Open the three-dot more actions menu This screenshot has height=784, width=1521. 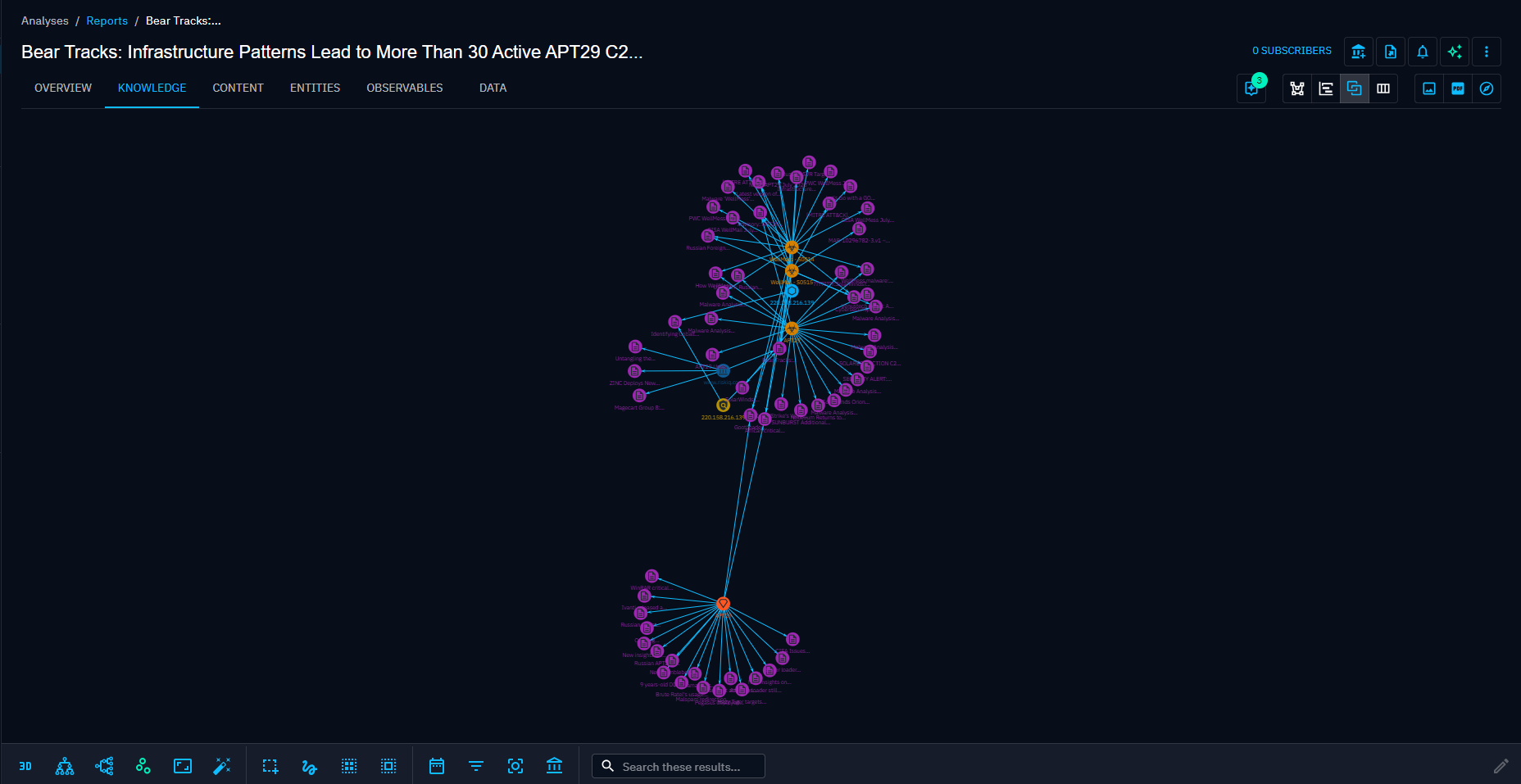point(1487,52)
